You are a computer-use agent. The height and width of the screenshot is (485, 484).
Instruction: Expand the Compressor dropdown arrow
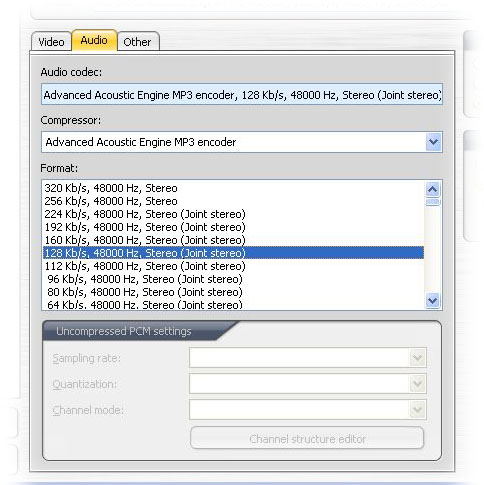[433, 142]
